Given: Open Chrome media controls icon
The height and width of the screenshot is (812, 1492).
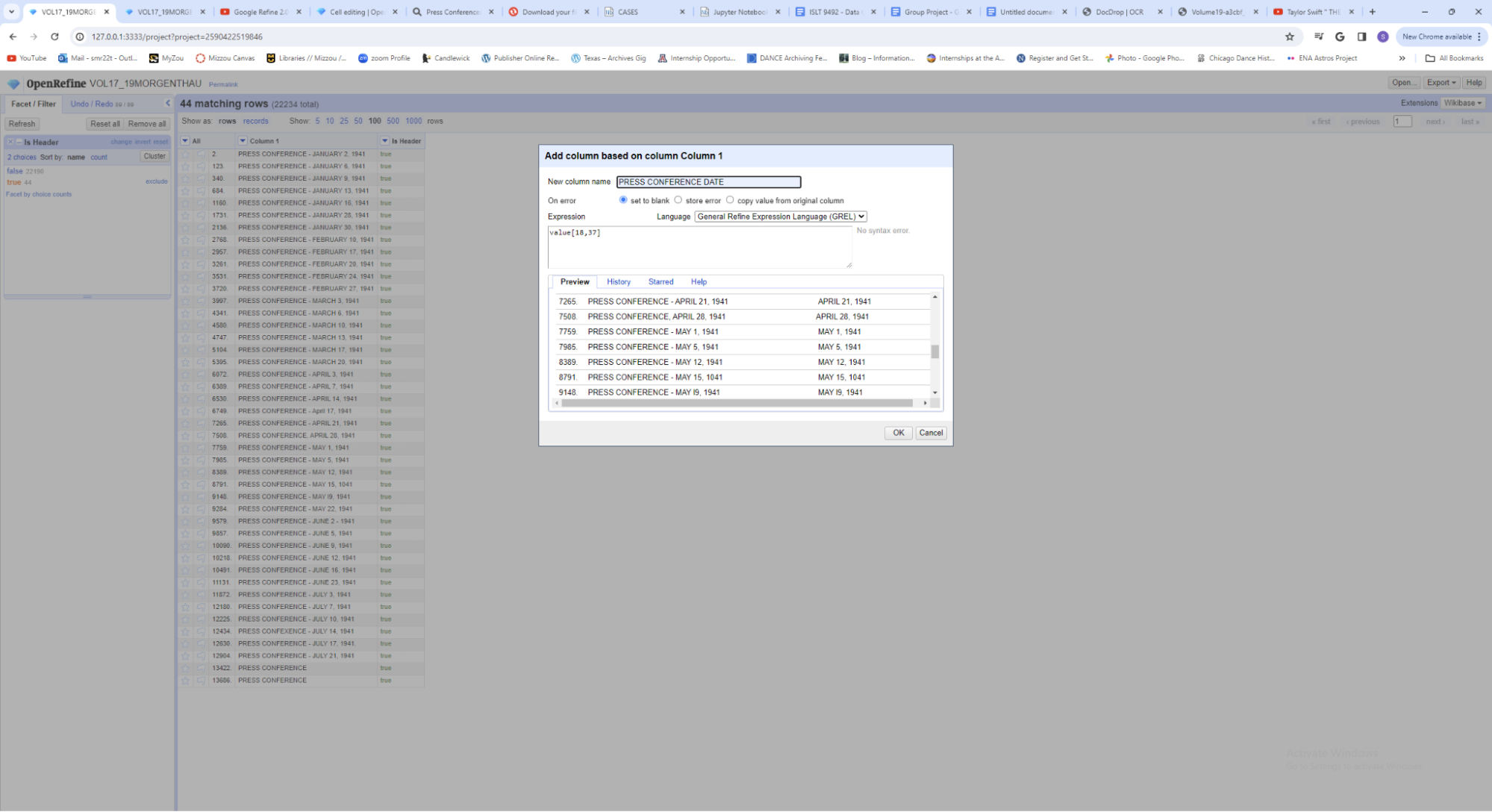Looking at the screenshot, I should click(1319, 37).
